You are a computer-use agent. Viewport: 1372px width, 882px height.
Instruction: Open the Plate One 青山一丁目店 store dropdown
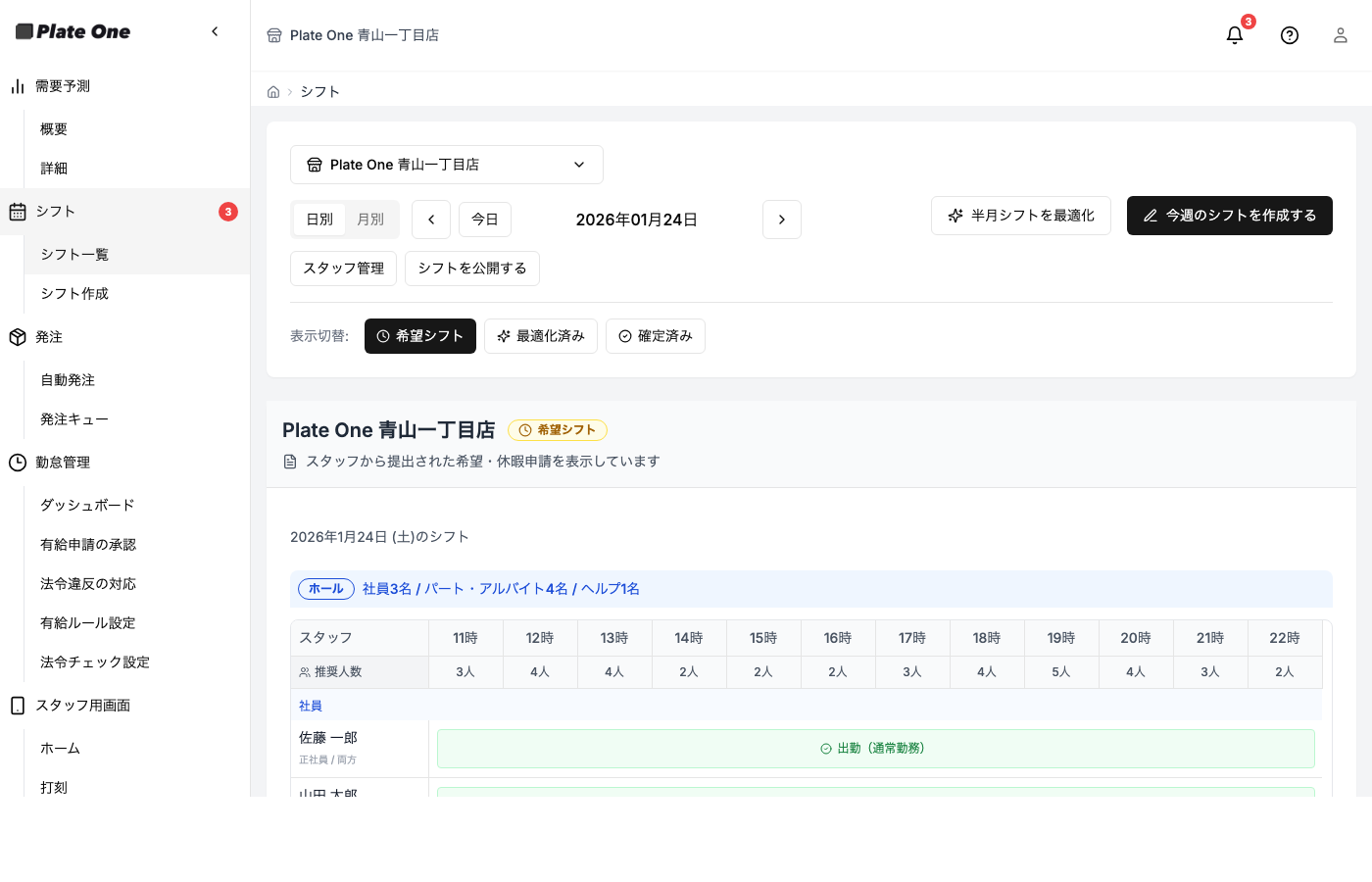coord(447,165)
